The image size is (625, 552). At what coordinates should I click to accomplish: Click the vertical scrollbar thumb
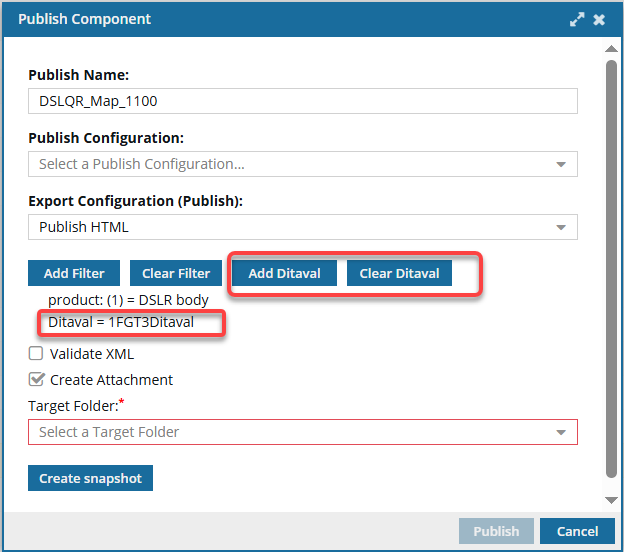[611, 270]
